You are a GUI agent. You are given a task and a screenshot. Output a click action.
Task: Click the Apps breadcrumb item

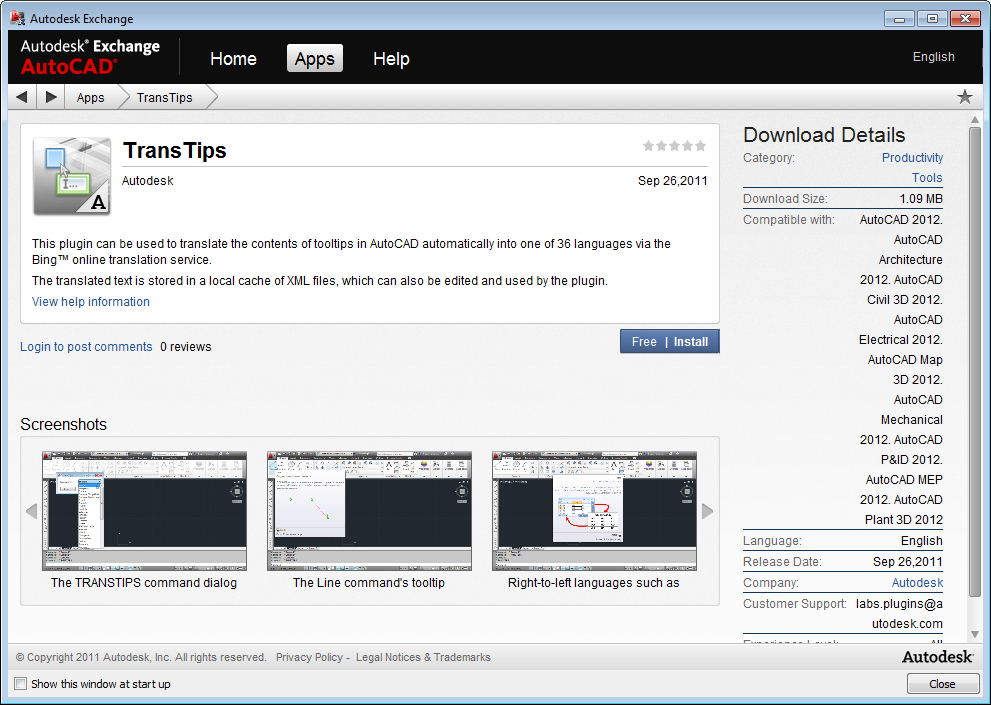pos(91,98)
